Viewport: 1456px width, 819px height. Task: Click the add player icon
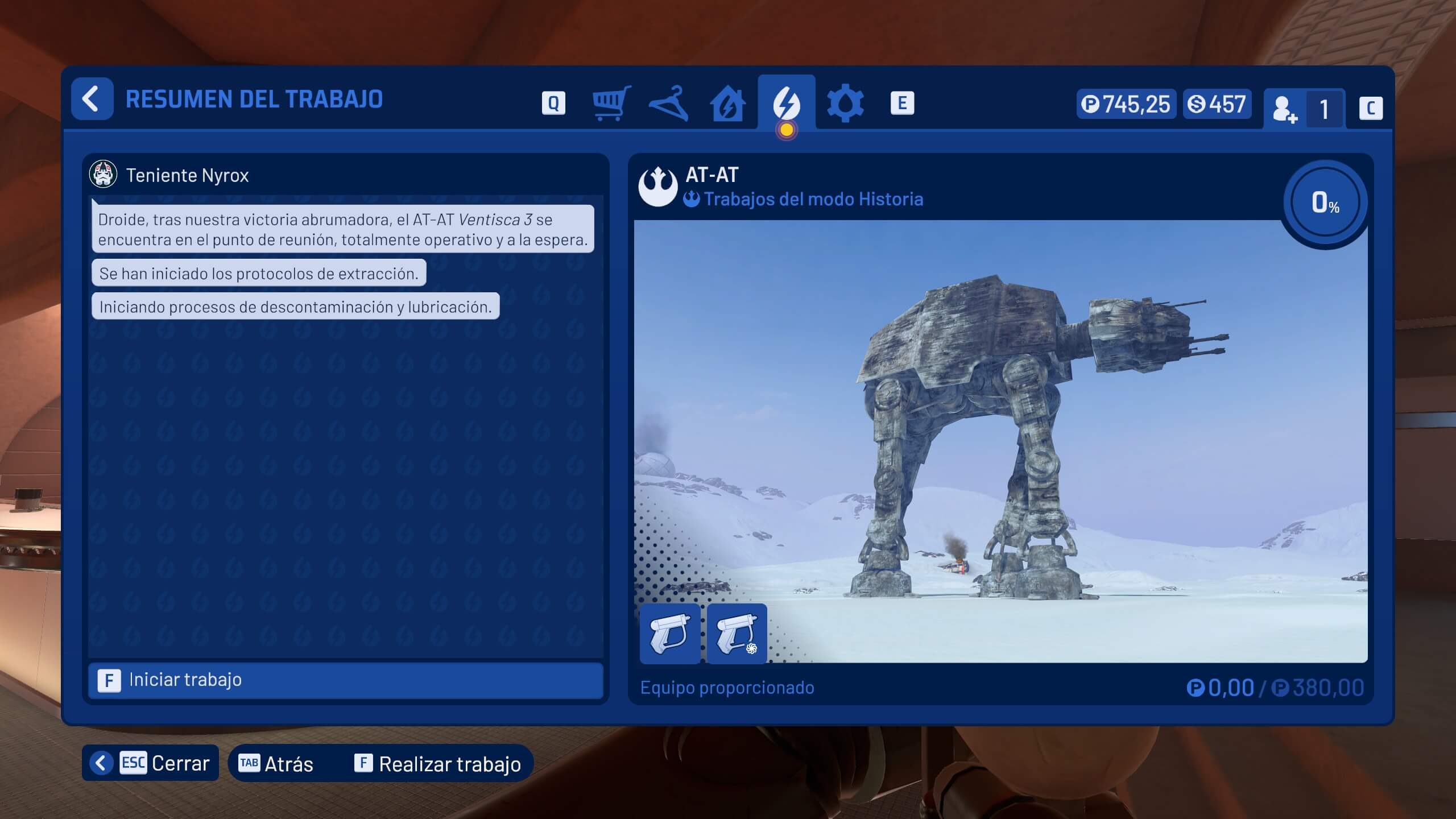(1284, 109)
